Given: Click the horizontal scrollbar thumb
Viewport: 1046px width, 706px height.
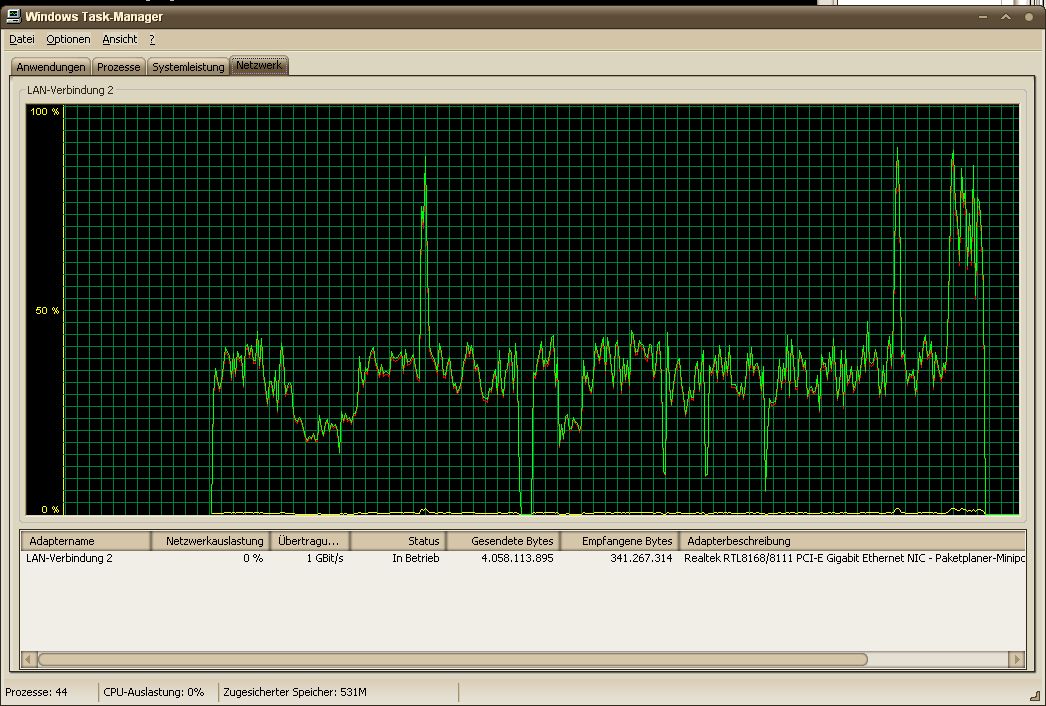Looking at the screenshot, I should 452,660.
